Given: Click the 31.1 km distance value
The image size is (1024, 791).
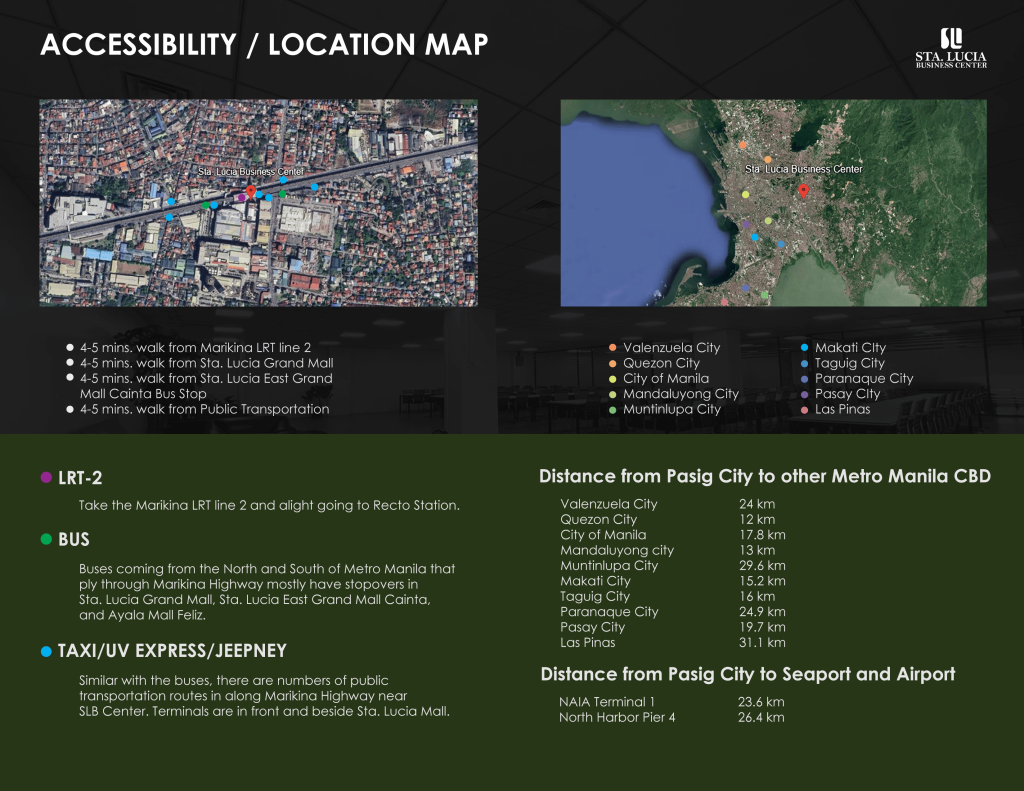Looking at the screenshot, I should click(x=762, y=643).
